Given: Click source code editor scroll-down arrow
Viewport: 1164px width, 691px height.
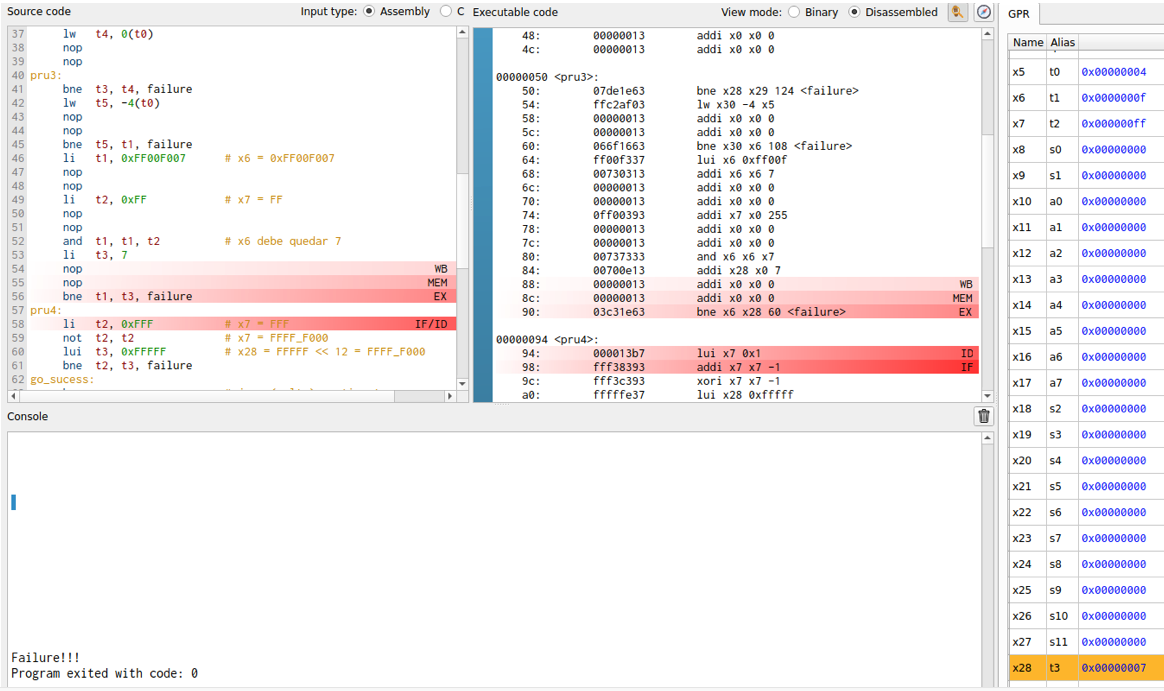Looking at the screenshot, I should point(462,383).
